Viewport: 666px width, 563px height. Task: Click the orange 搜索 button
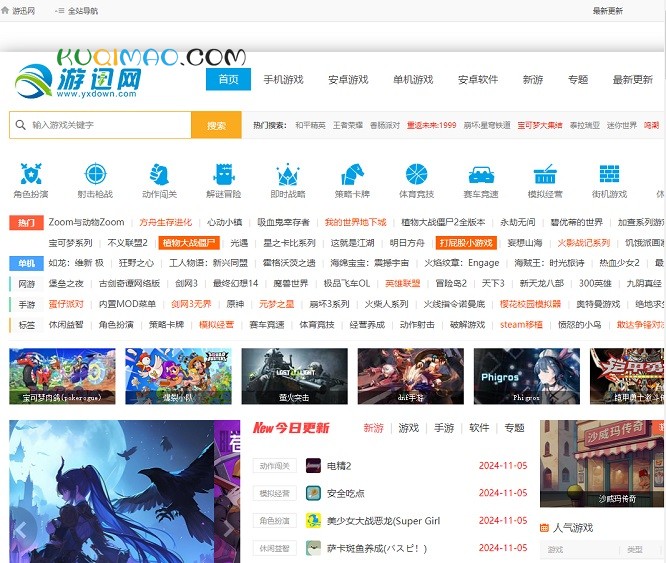click(x=217, y=125)
